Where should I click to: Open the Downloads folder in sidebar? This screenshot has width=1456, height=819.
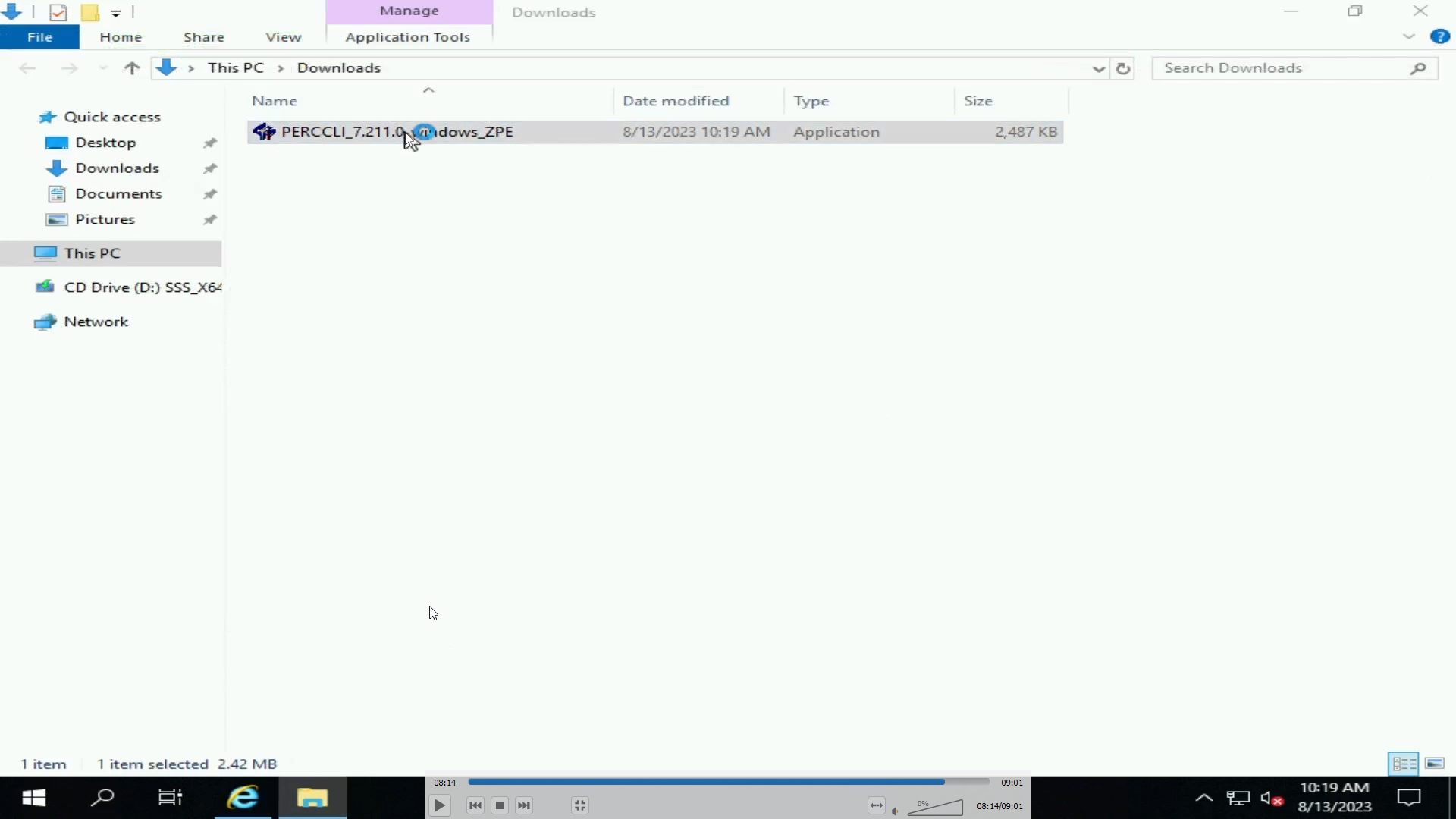(117, 168)
